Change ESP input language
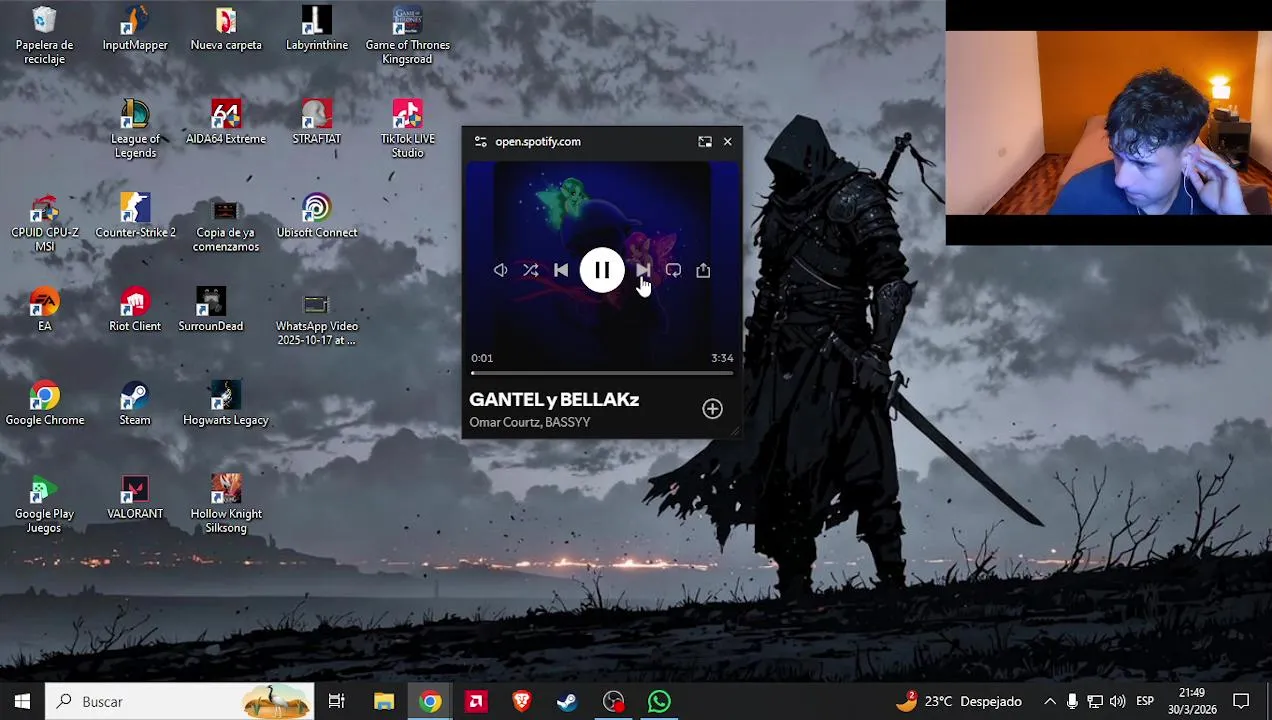The image size is (1272, 720). (x=1145, y=701)
